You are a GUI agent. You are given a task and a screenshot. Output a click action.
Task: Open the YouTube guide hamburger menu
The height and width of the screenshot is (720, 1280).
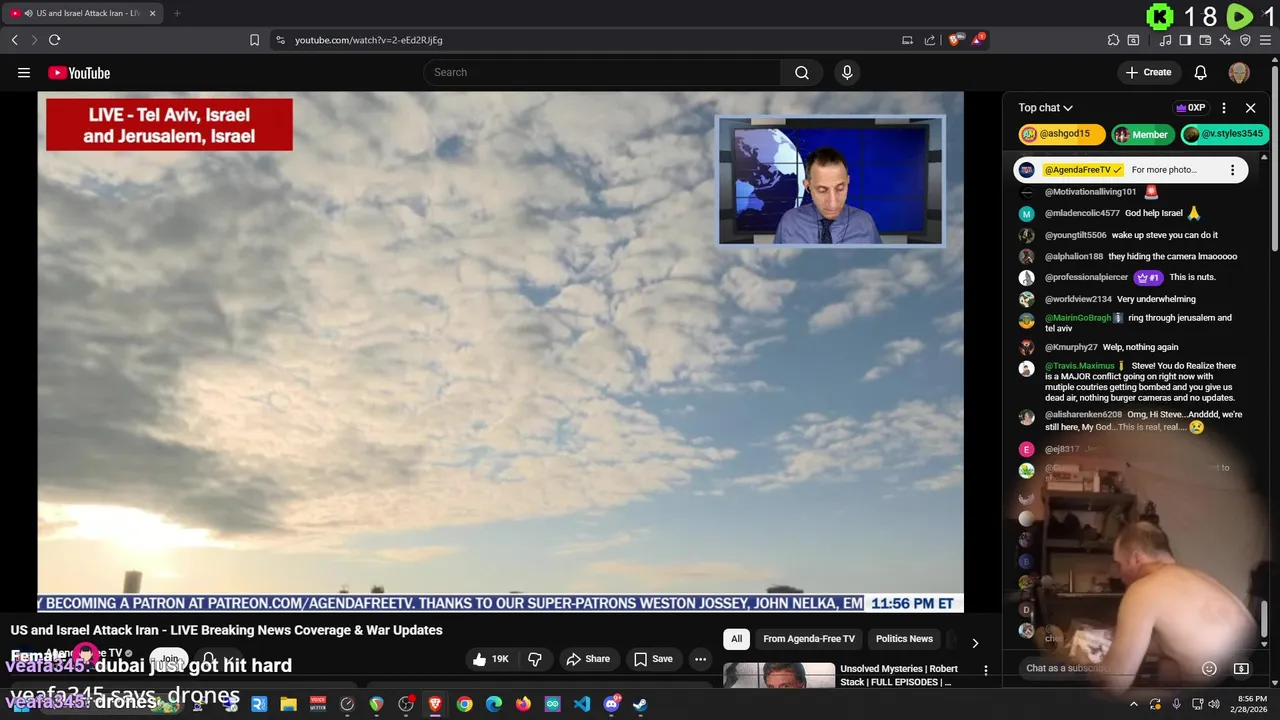click(24, 72)
